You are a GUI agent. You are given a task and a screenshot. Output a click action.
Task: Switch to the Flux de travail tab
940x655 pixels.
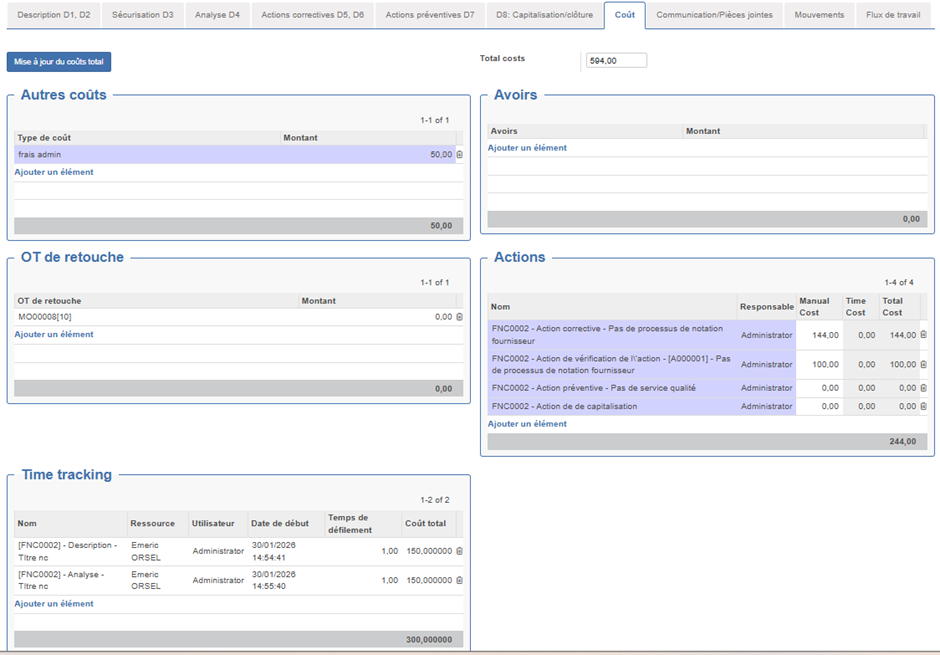point(893,15)
